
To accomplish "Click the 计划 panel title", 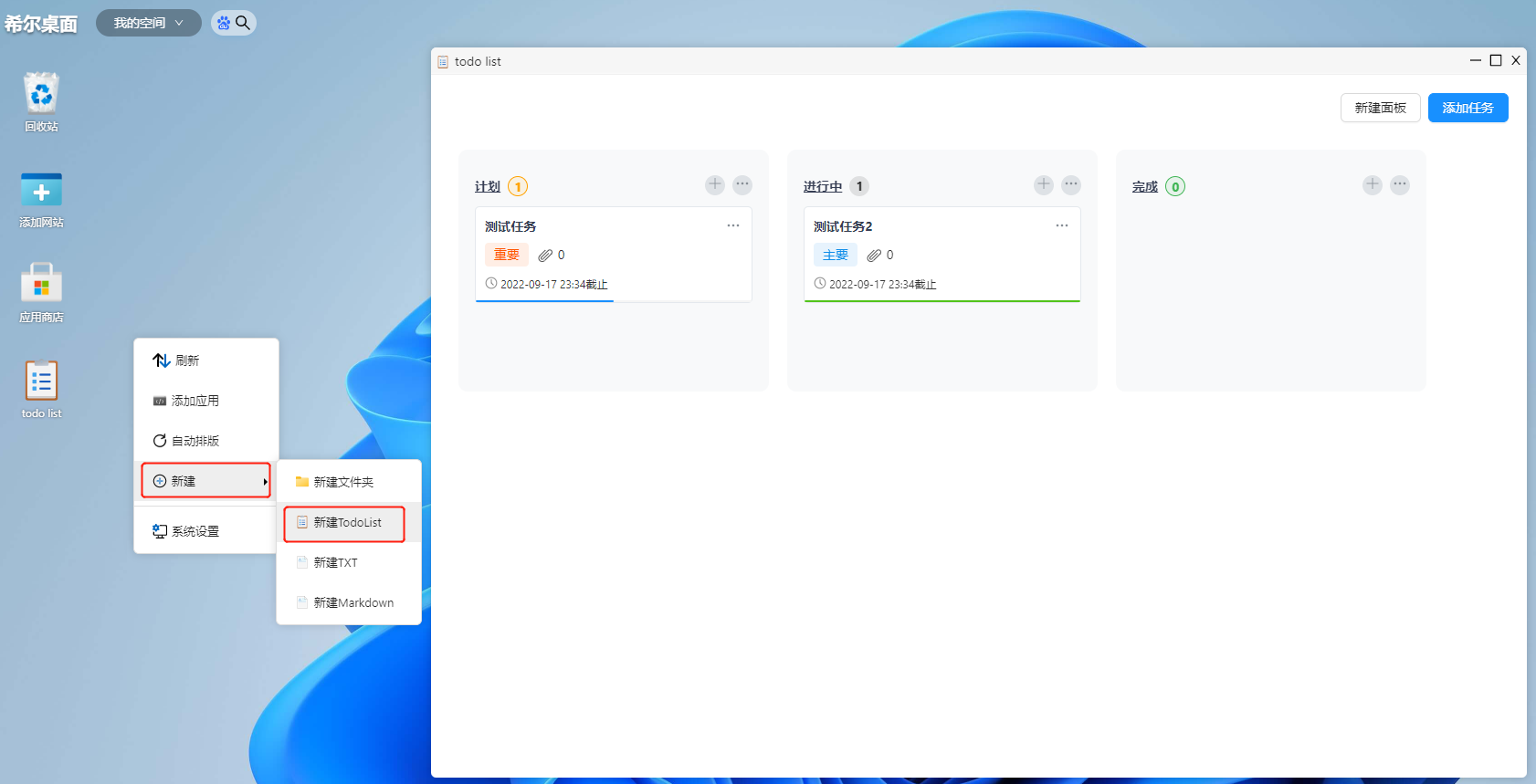I will 488,186.
